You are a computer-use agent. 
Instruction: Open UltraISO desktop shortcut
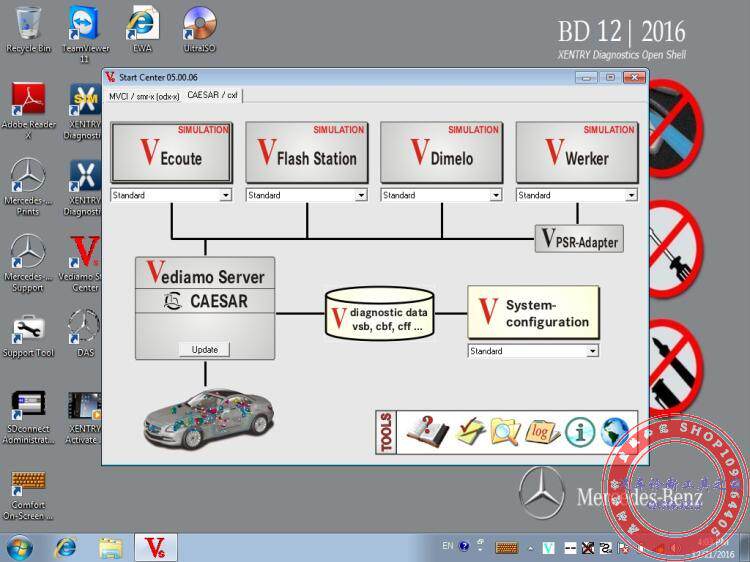click(x=199, y=30)
